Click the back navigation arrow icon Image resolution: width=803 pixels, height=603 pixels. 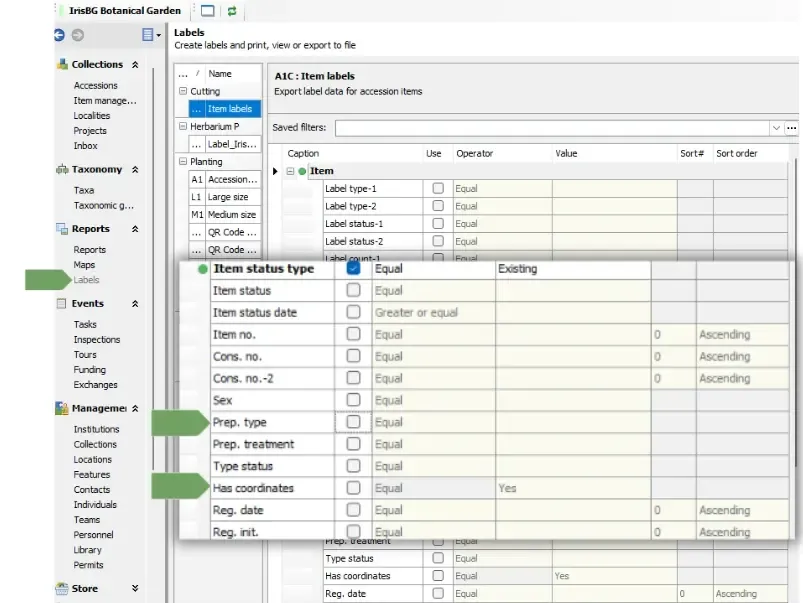(x=59, y=35)
